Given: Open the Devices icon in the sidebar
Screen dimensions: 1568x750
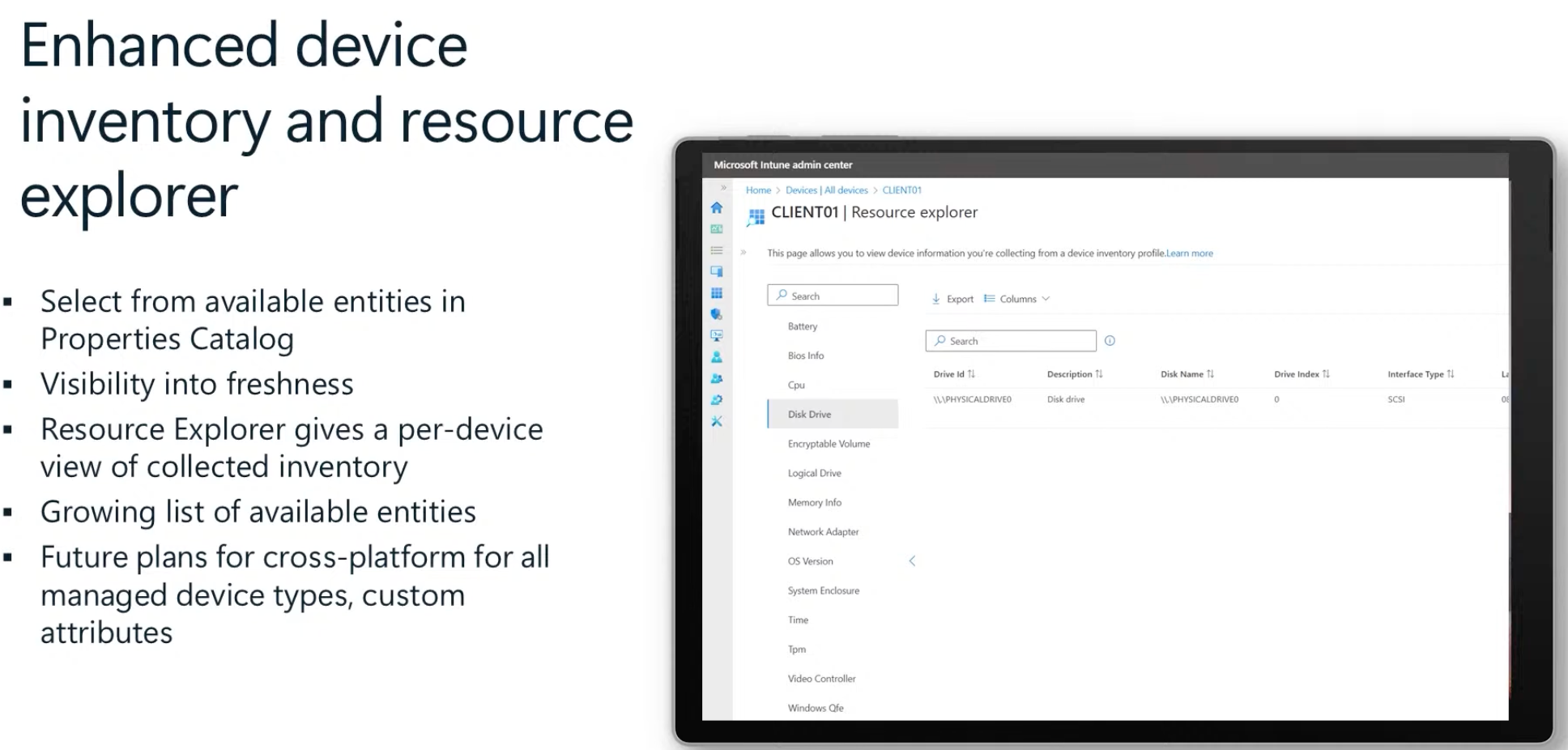Looking at the screenshot, I should pos(717,271).
